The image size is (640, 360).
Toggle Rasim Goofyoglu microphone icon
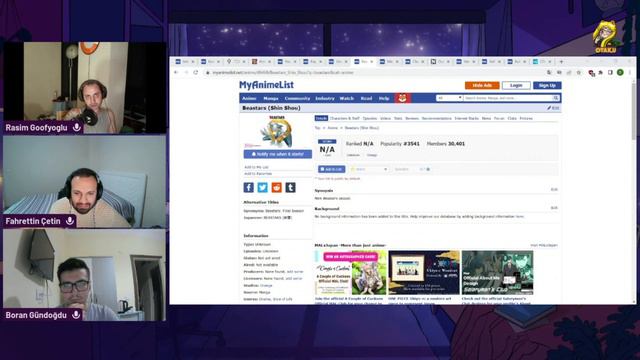pyautogui.click(x=77, y=127)
